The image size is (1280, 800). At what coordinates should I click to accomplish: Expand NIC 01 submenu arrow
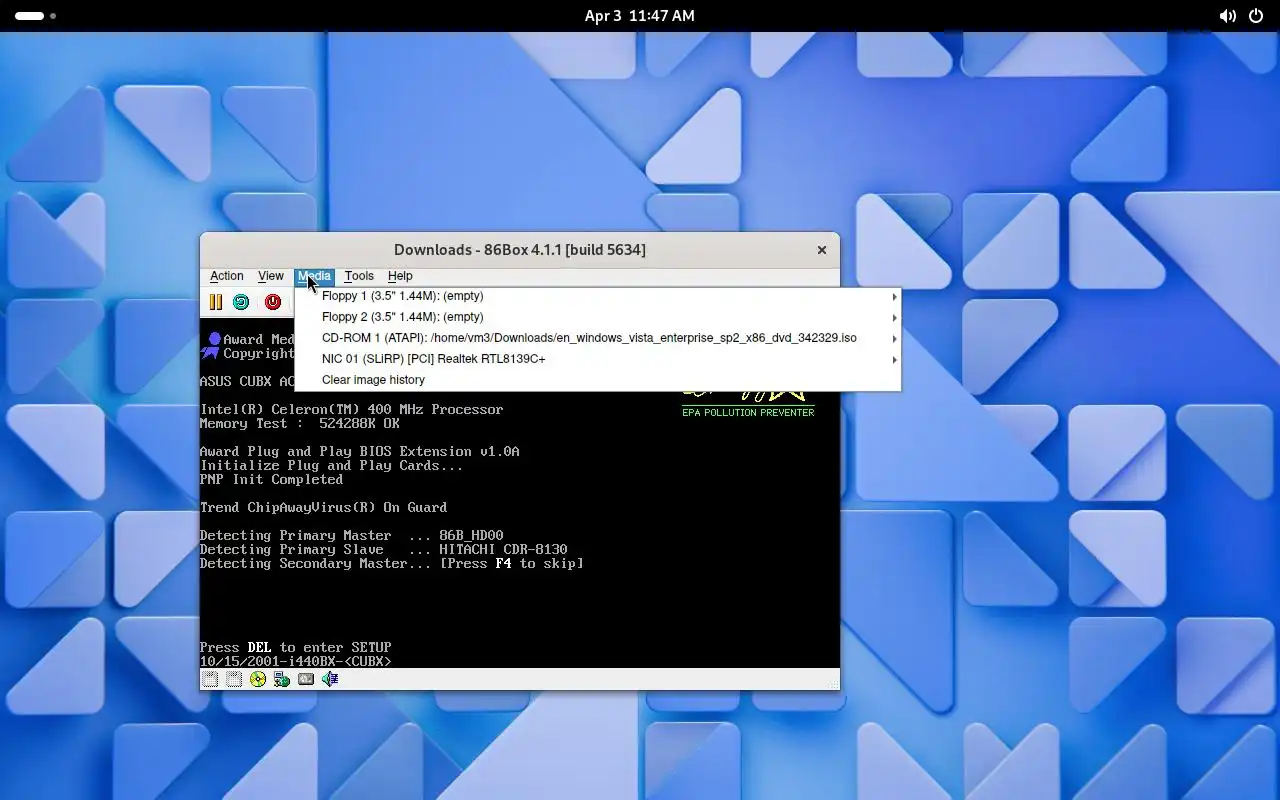click(x=894, y=360)
